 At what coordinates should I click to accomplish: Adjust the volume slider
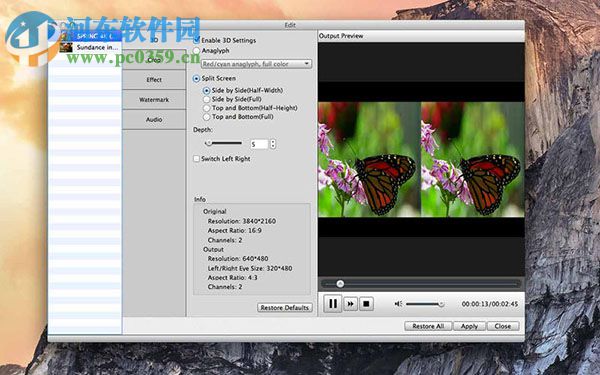(425, 304)
